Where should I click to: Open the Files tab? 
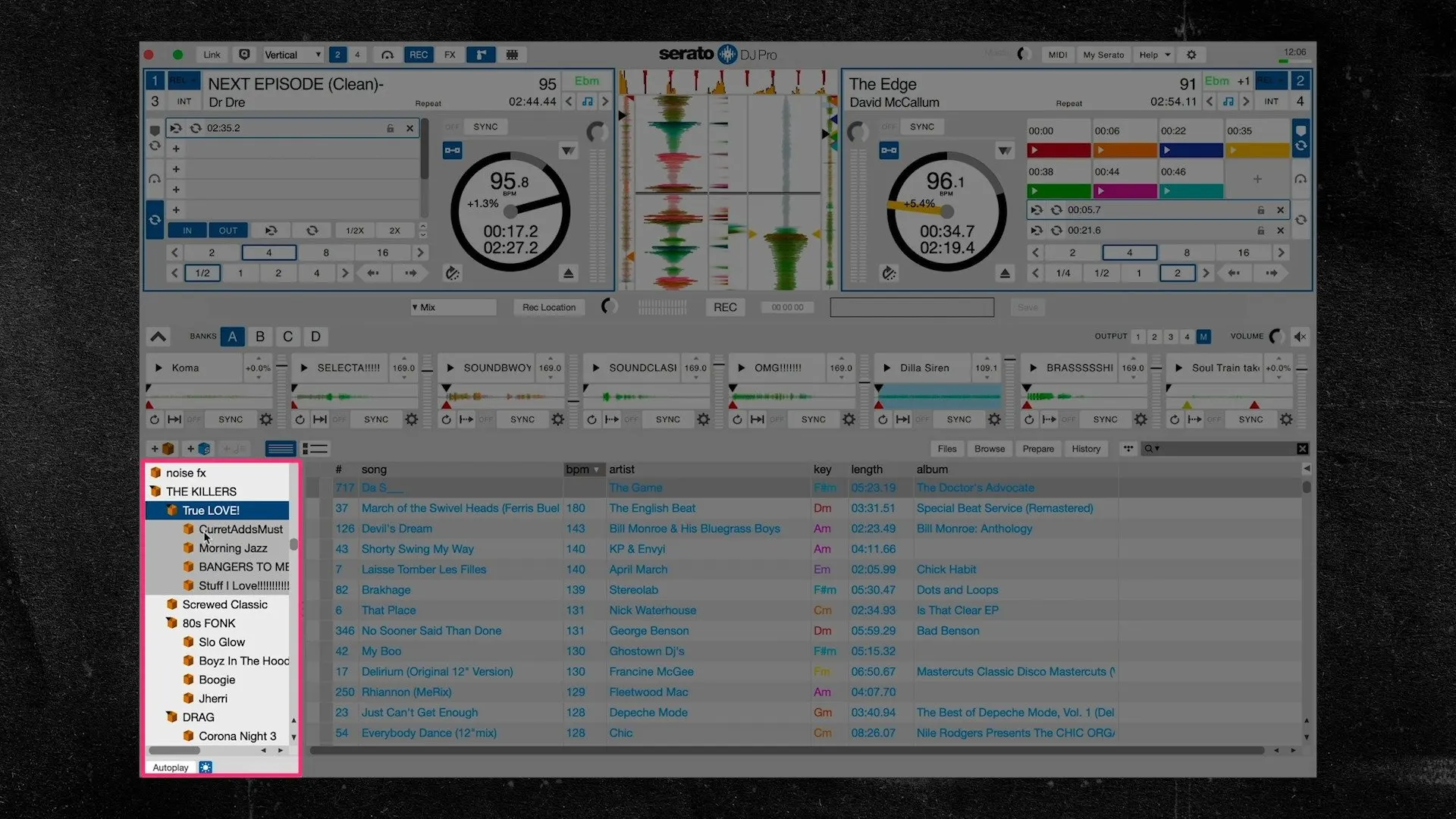pos(947,449)
